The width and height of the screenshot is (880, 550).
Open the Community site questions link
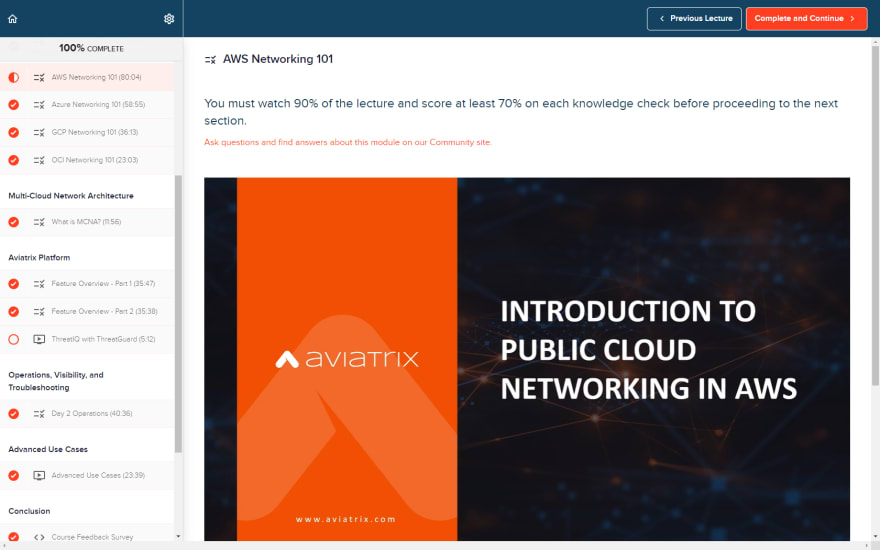pyautogui.click(x=348, y=143)
